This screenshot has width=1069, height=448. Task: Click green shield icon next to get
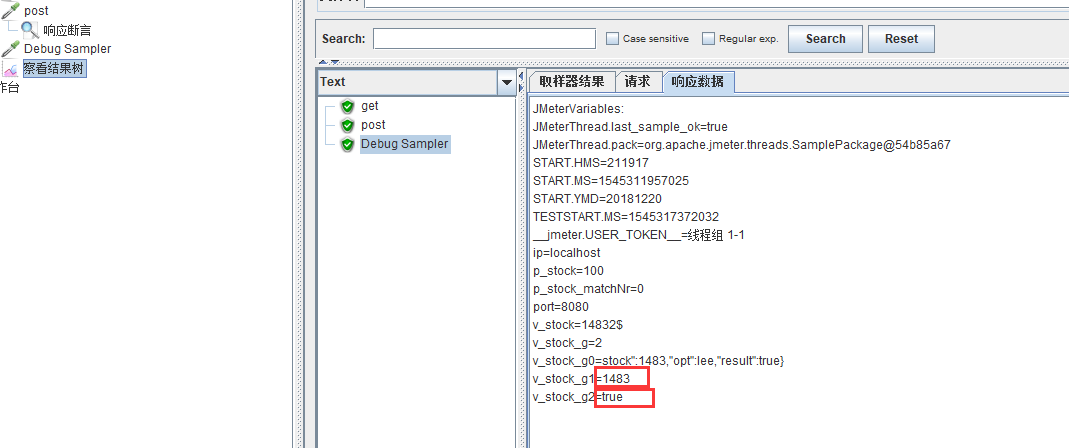[x=348, y=106]
